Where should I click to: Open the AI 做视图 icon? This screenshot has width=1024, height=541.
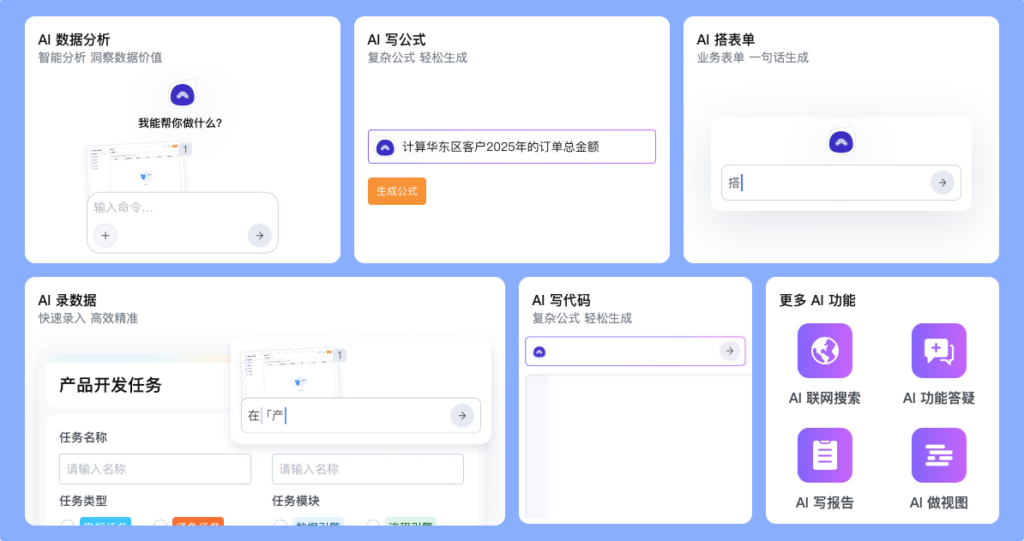938,455
